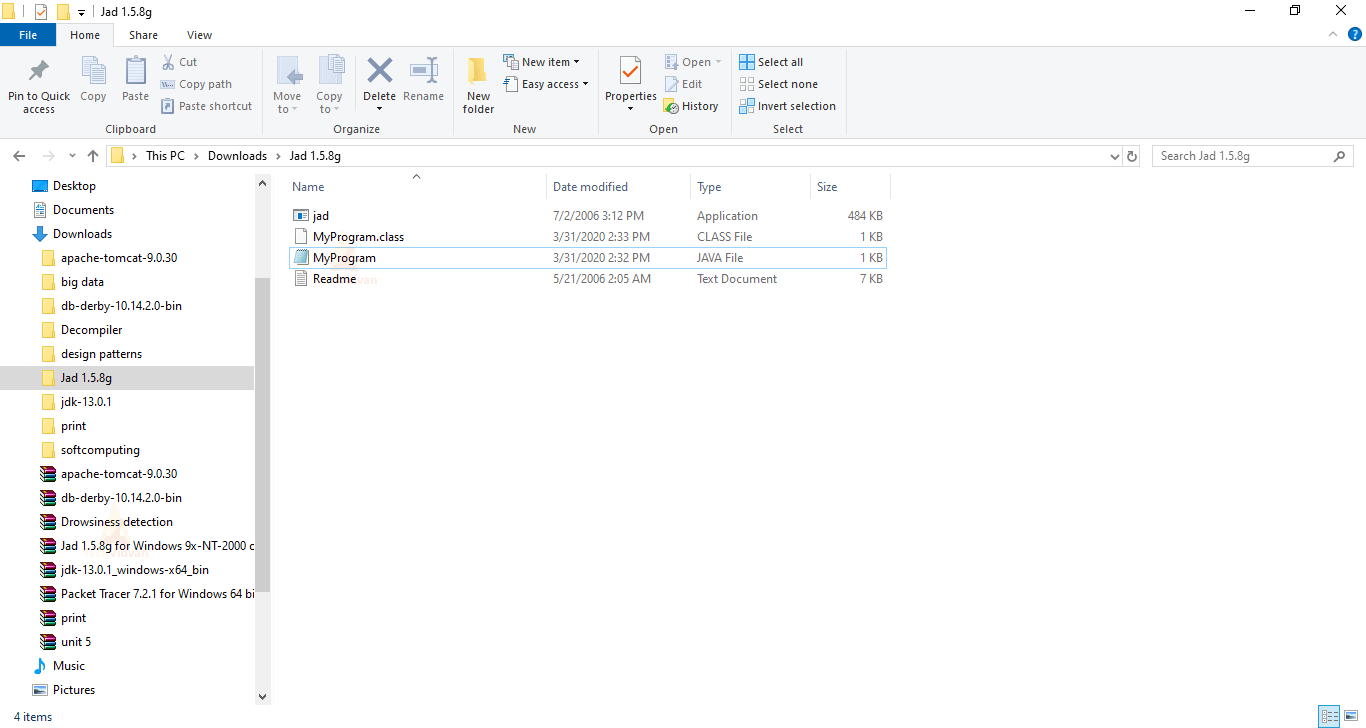Screen dimensions: 1366x728
Task: Click Copy path in Clipboard group
Action: pos(197,84)
